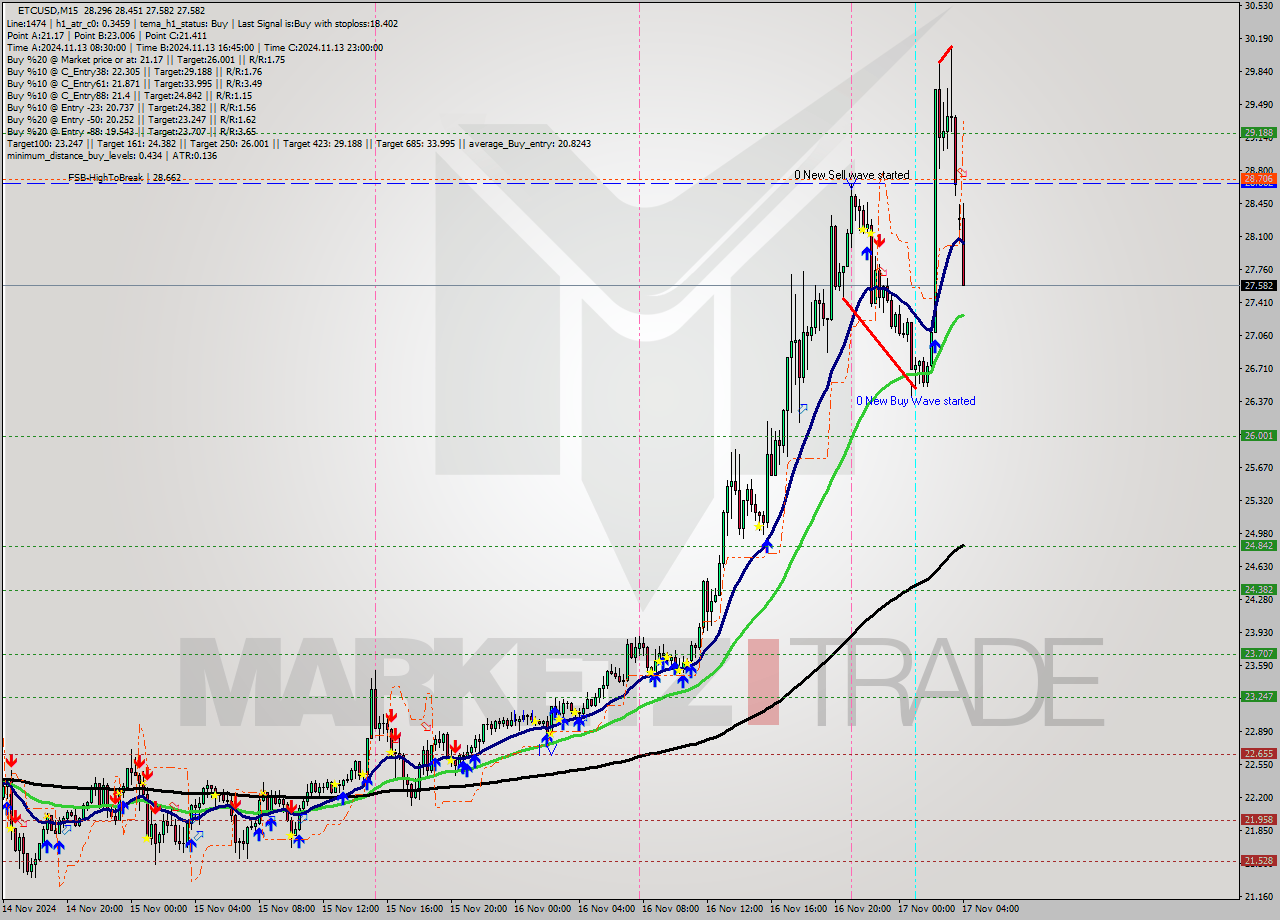
Task: Click the 'Buy %20 @ Entry -88: 19.543' line
Action: tap(134, 131)
